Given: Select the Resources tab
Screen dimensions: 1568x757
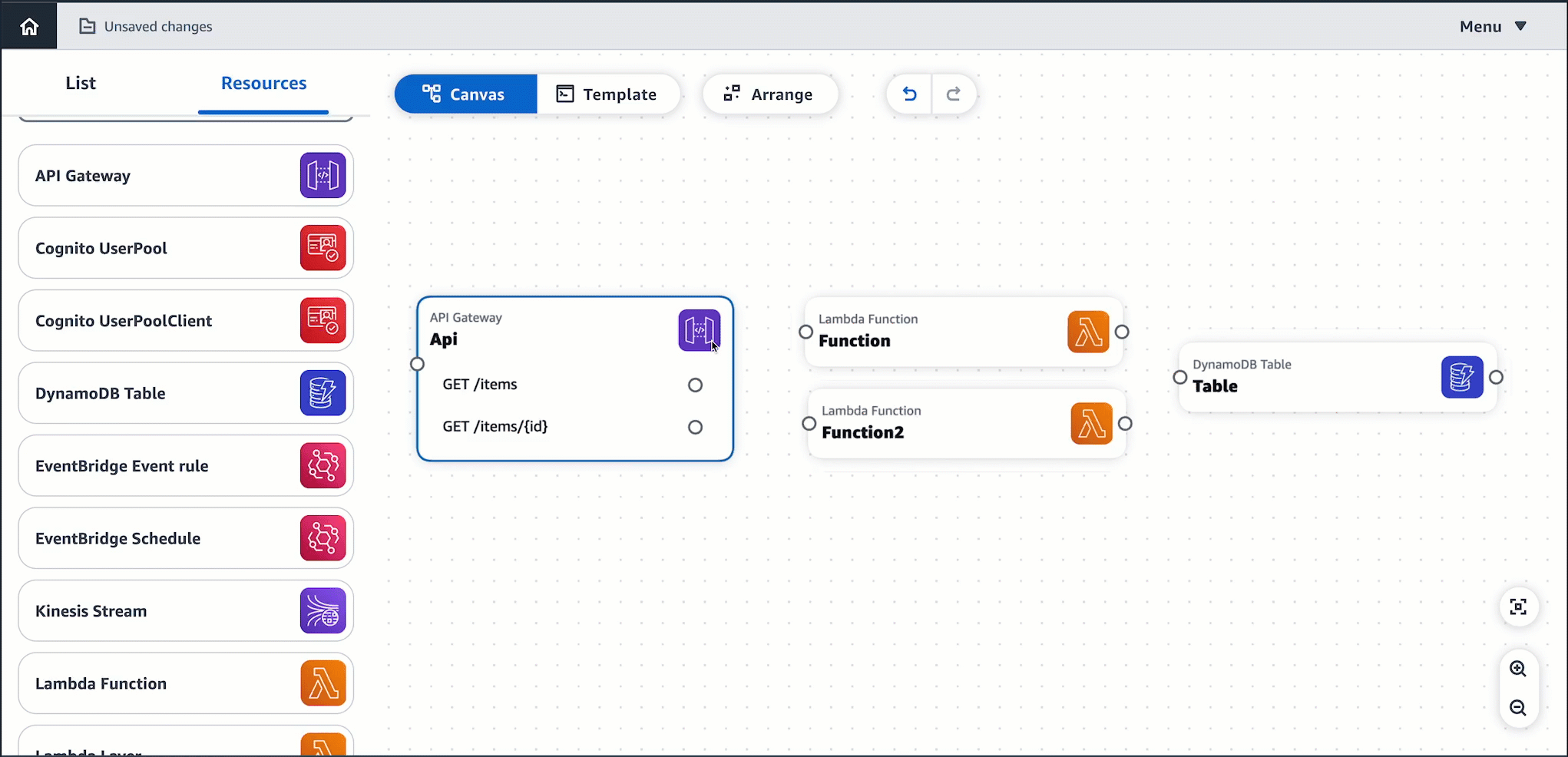Looking at the screenshot, I should 263,83.
